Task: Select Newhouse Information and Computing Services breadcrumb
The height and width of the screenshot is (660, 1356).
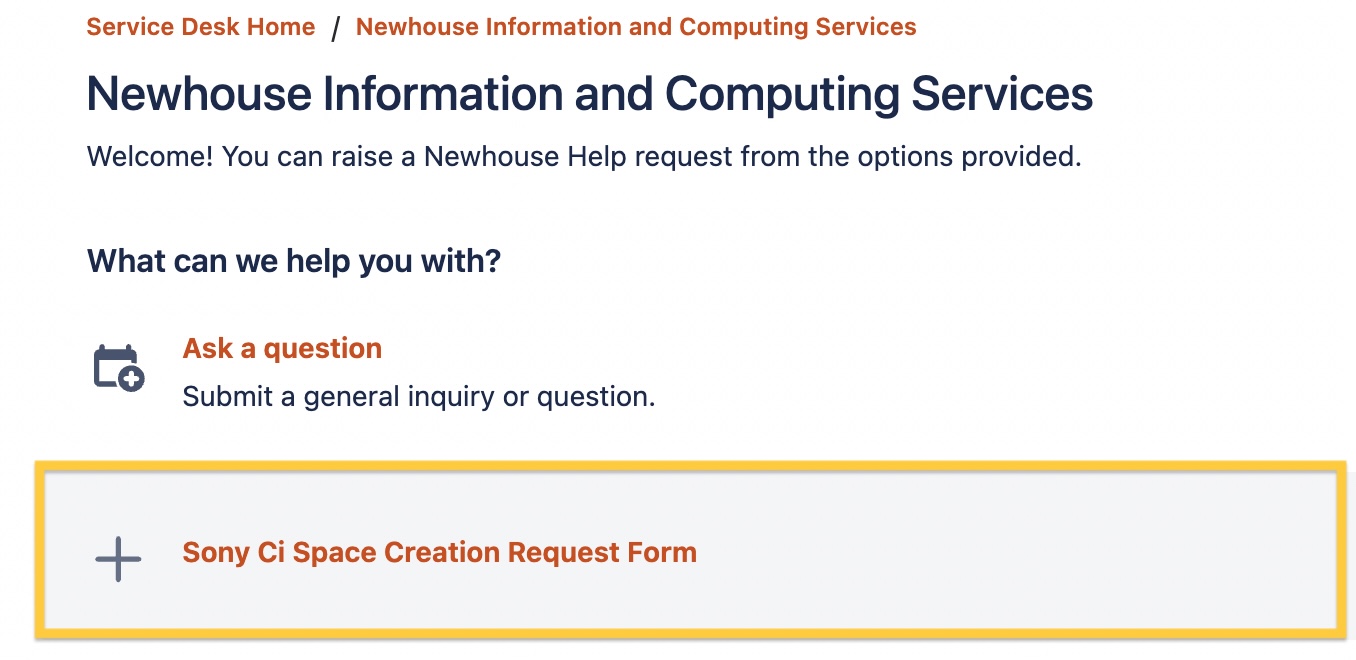Action: (636, 27)
